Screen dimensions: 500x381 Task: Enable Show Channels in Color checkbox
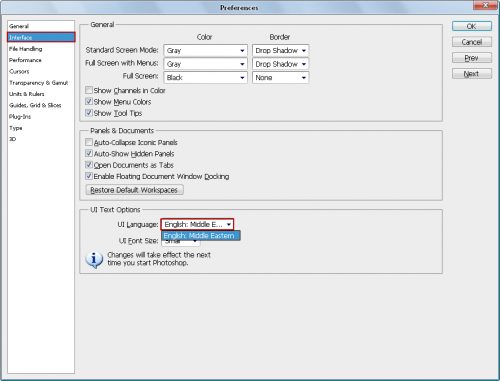(x=89, y=90)
